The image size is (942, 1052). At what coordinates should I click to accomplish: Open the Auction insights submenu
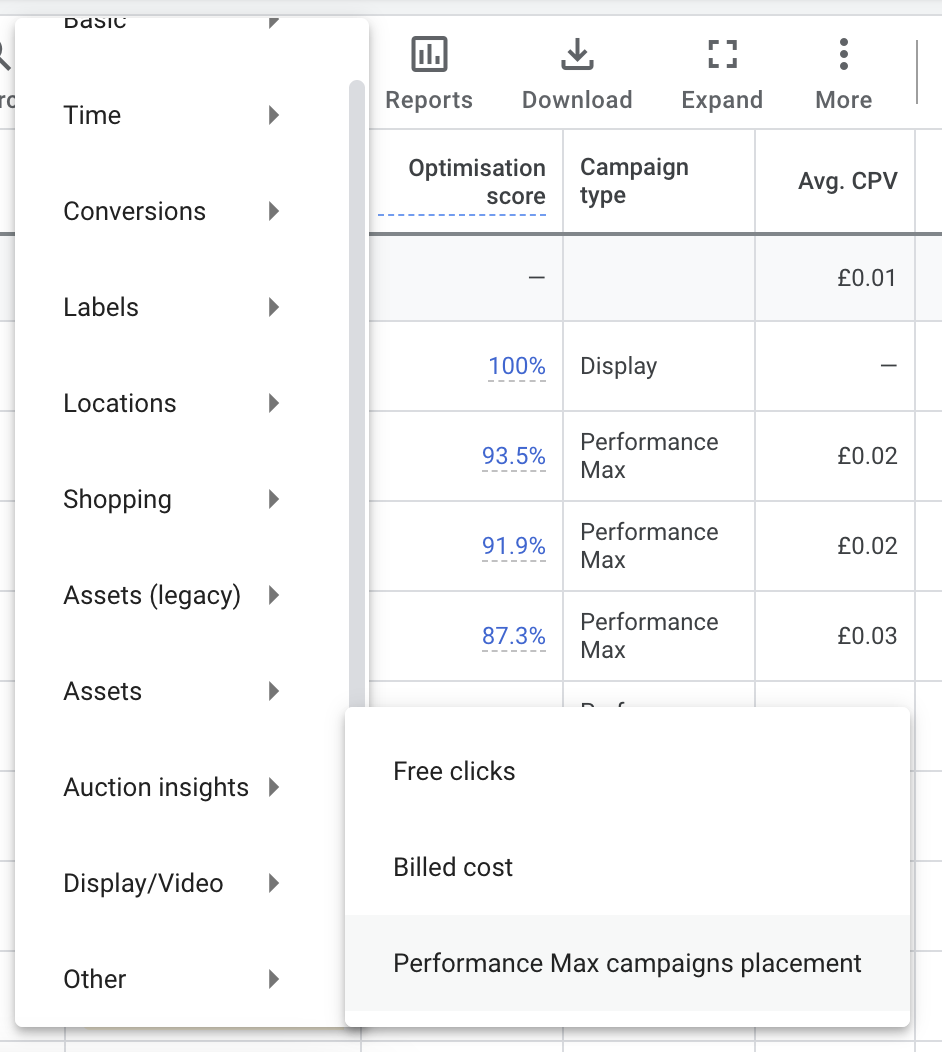pyautogui.click(x=156, y=787)
